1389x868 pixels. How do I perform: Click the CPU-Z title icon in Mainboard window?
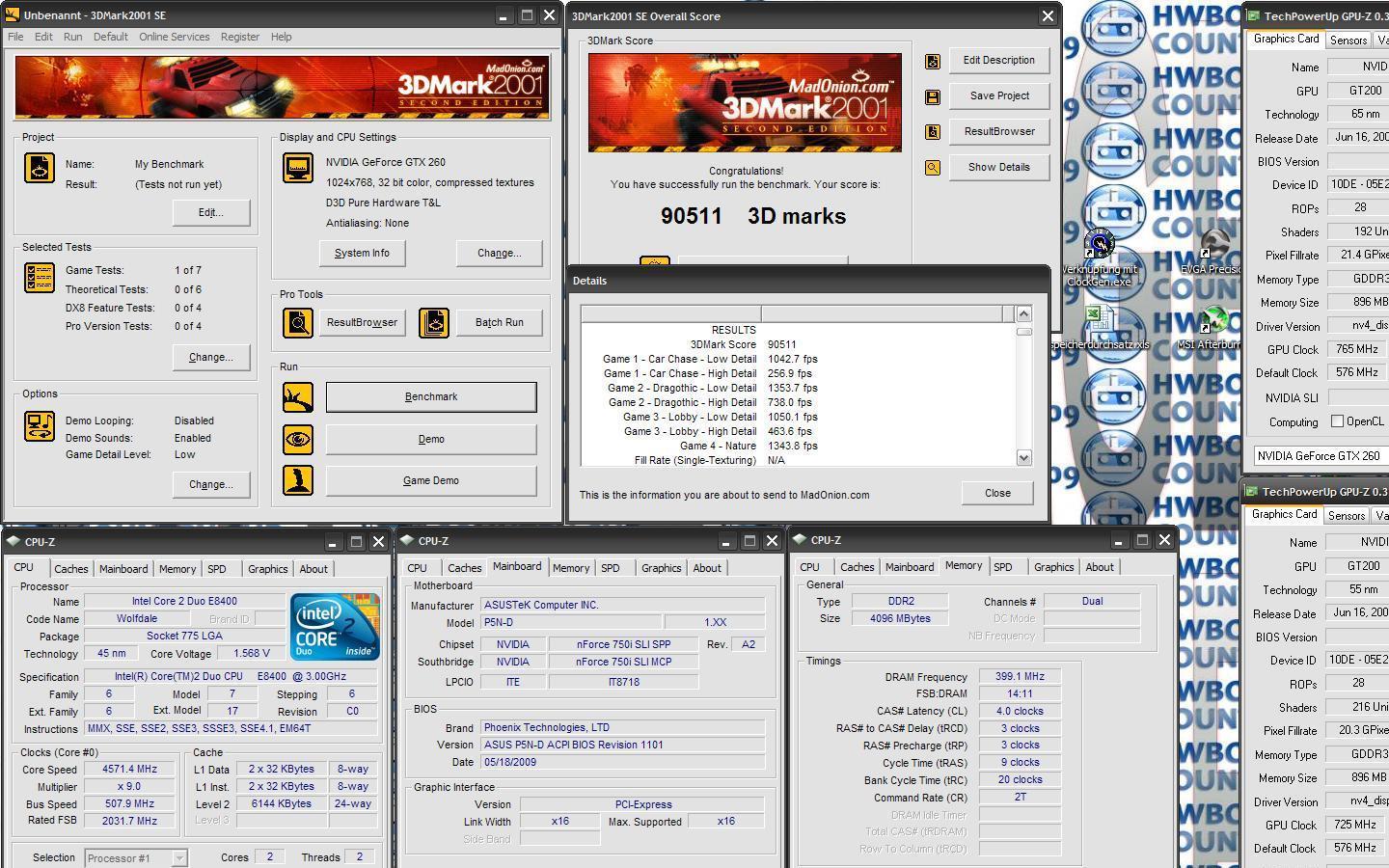[x=408, y=540]
